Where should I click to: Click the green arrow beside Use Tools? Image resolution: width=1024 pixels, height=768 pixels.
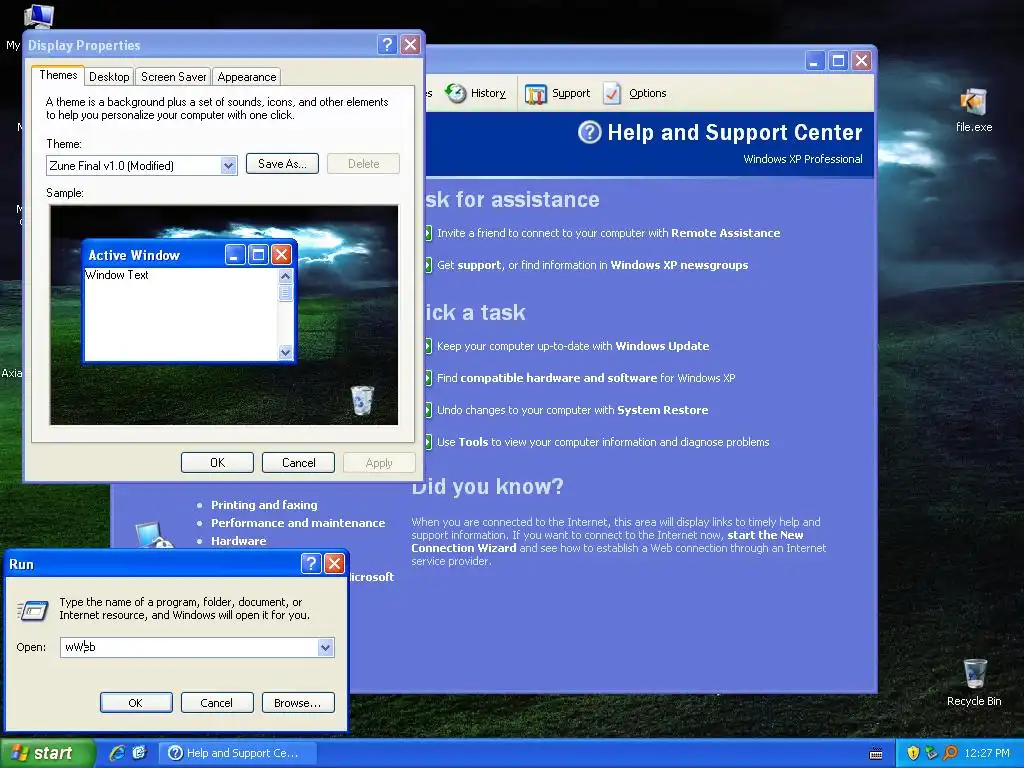pyautogui.click(x=428, y=442)
